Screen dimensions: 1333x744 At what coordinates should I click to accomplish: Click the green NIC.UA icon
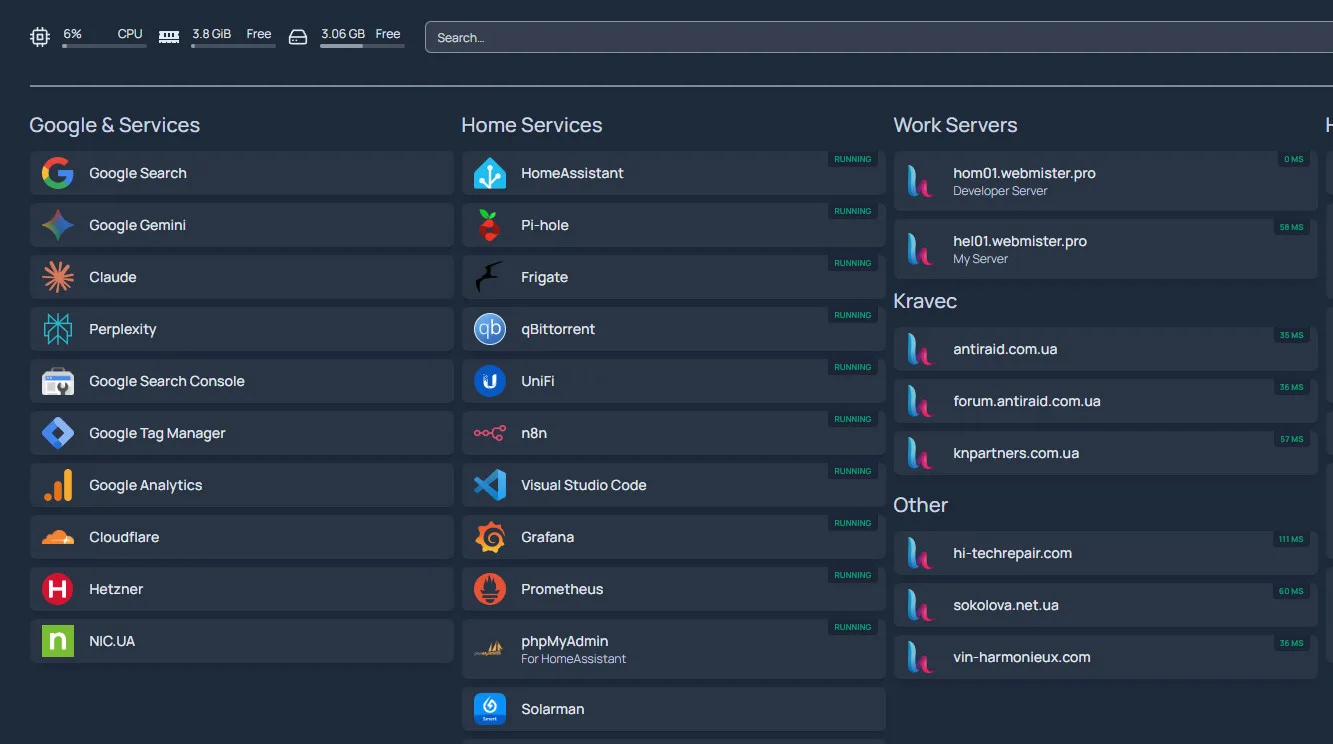tap(58, 641)
